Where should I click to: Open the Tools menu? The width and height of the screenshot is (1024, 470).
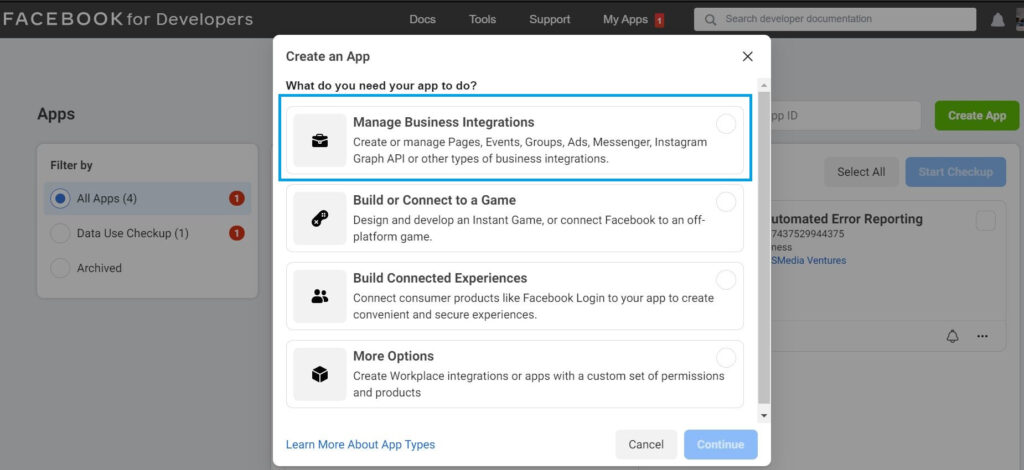click(x=483, y=20)
